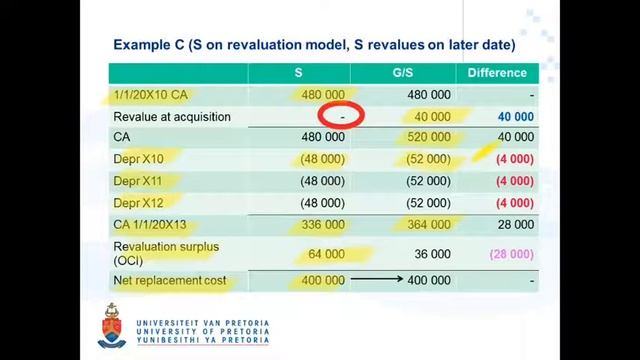The height and width of the screenshot is (360, 640).
Task: Click black Difference 40 000 in the plain CA row
Action: click(x=516, y=137)
